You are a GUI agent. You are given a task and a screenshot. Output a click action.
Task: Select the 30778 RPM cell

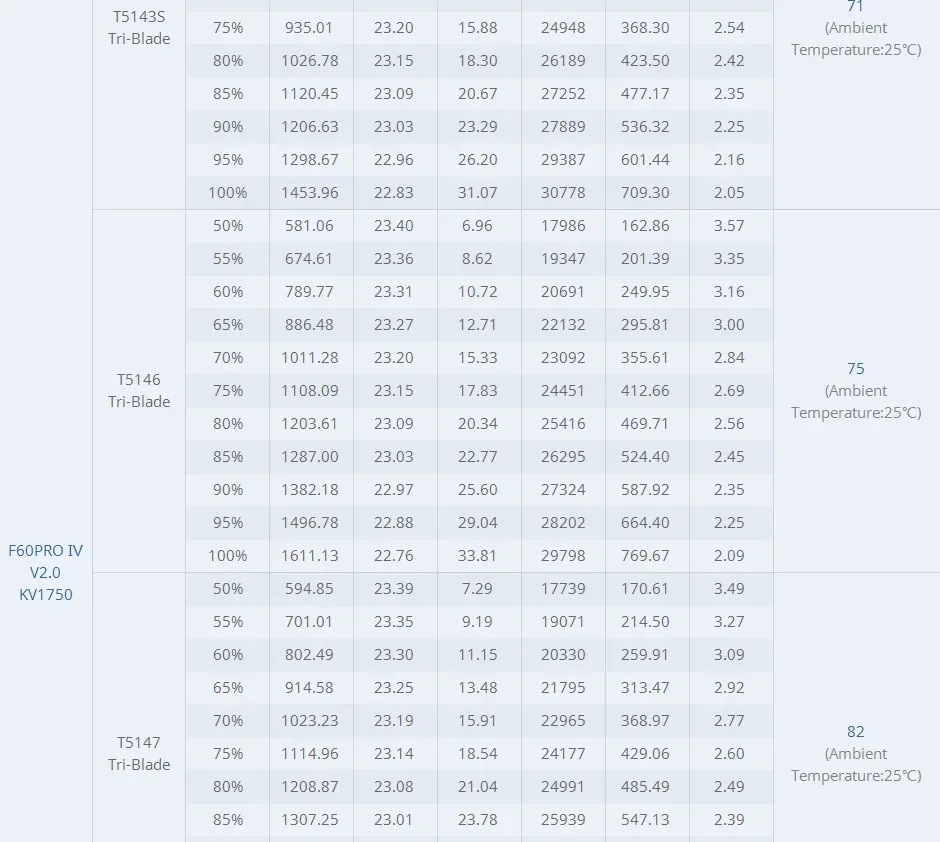coord(563,193)
